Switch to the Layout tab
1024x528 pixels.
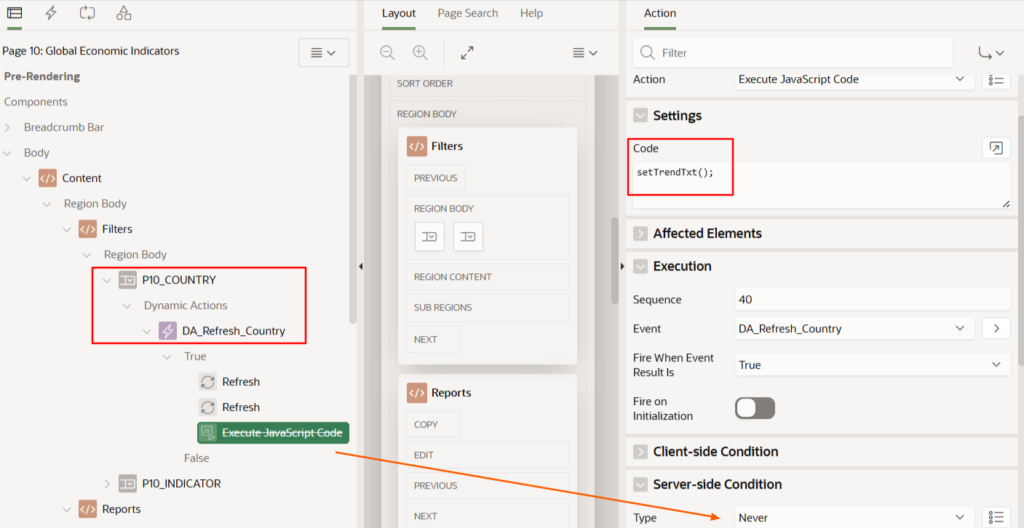click(x=398, y=13)
